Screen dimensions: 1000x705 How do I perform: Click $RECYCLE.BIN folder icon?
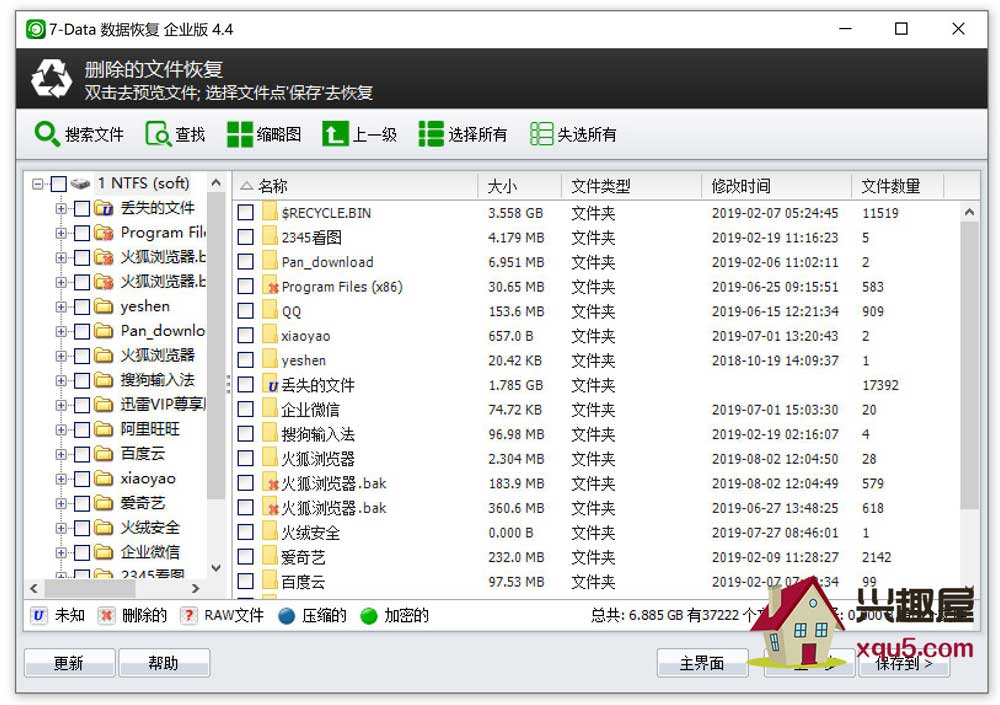pos(270,212)
